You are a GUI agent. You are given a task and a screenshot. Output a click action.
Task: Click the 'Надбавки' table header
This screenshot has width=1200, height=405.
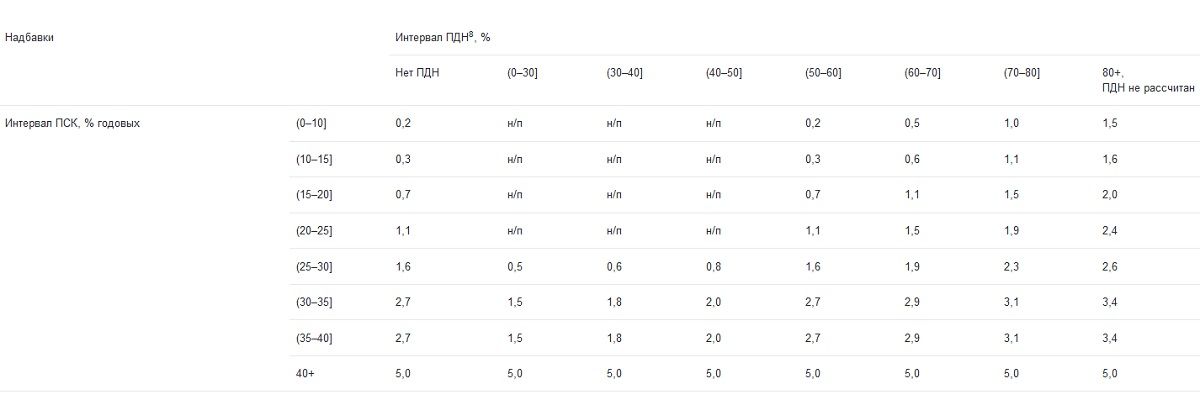click(x=29, y=37)
